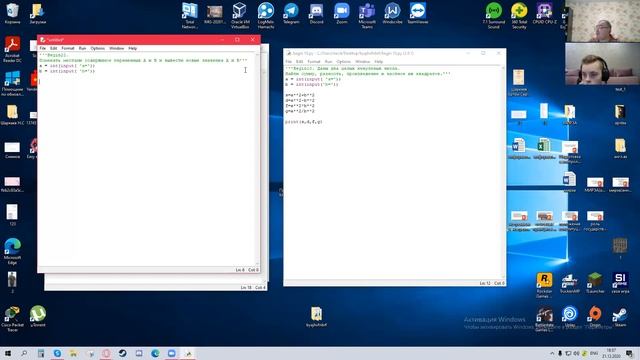Image resolution: width=640 pixels, height=360 pixels.
Task: Click vertical scrollbar of untitled IDLE window
Action: pos(258,159)
